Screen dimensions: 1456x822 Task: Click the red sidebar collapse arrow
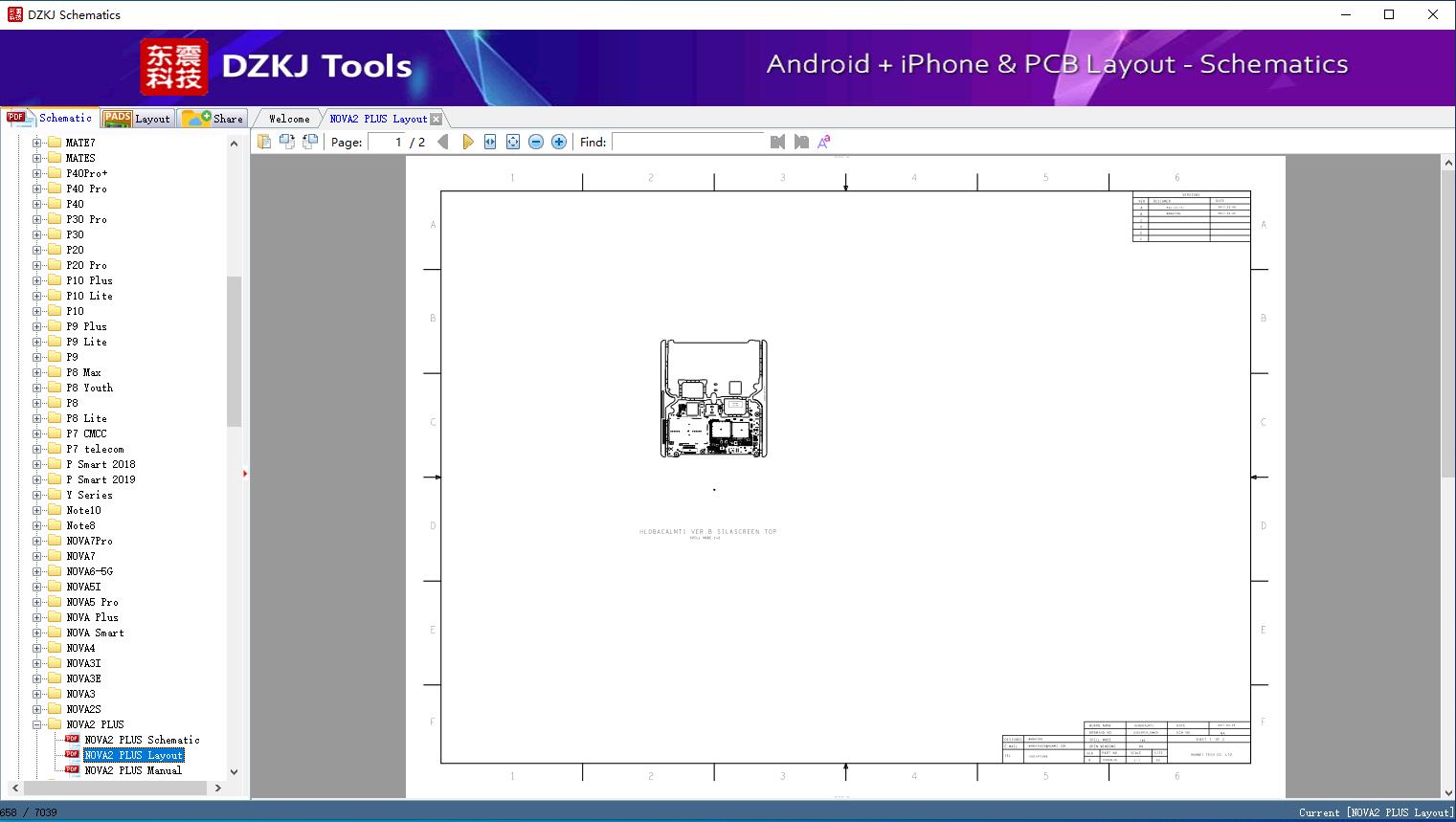(245, 474)
